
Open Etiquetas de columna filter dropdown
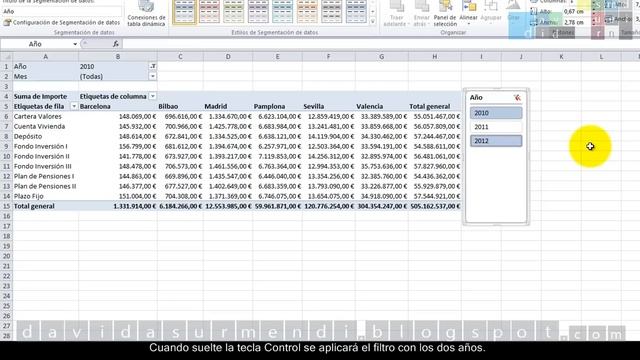[153, 96]
